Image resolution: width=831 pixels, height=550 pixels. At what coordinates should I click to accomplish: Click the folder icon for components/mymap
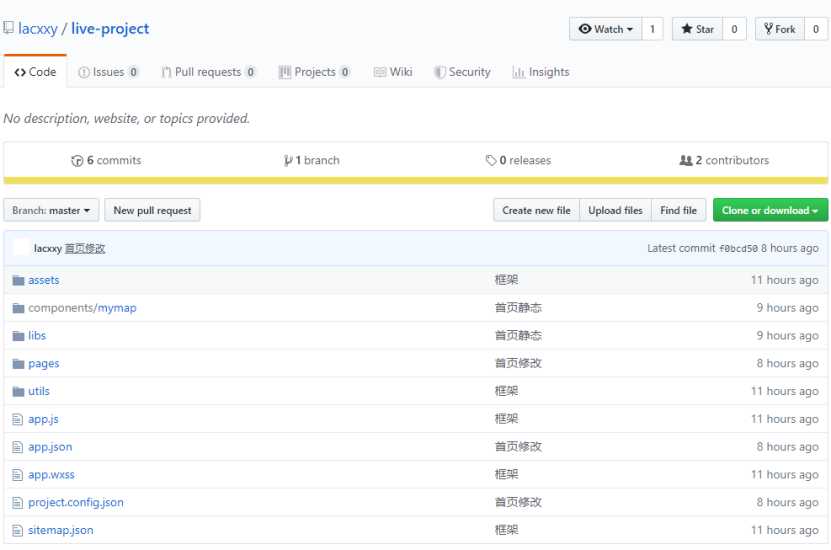click(19, 308)
